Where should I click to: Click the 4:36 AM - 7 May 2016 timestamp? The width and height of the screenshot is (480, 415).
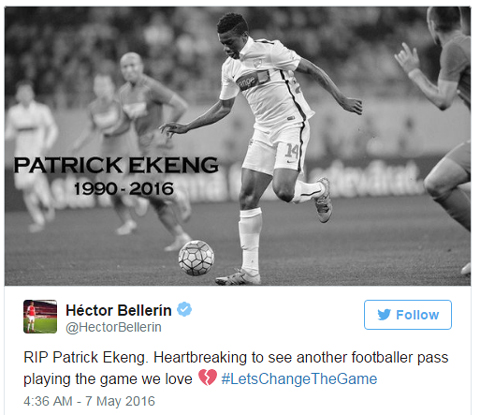point(89,401)
